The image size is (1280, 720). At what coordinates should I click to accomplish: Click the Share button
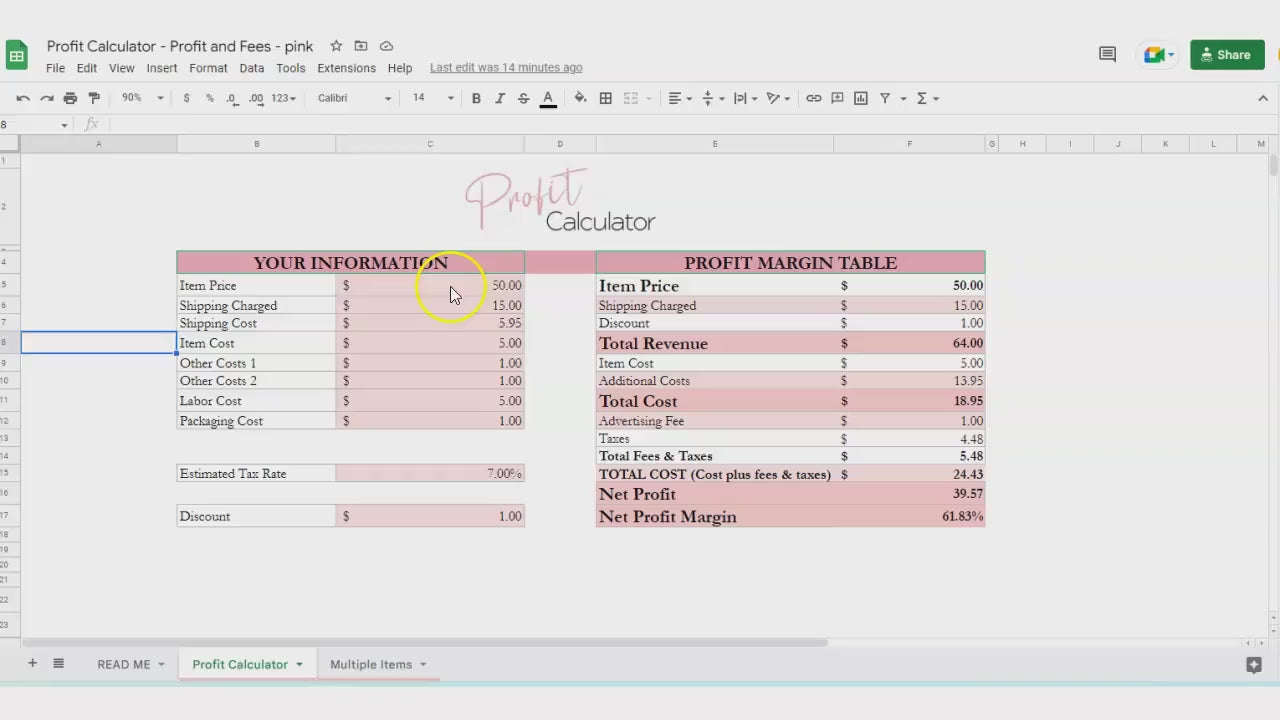(x=1226, y=55)
